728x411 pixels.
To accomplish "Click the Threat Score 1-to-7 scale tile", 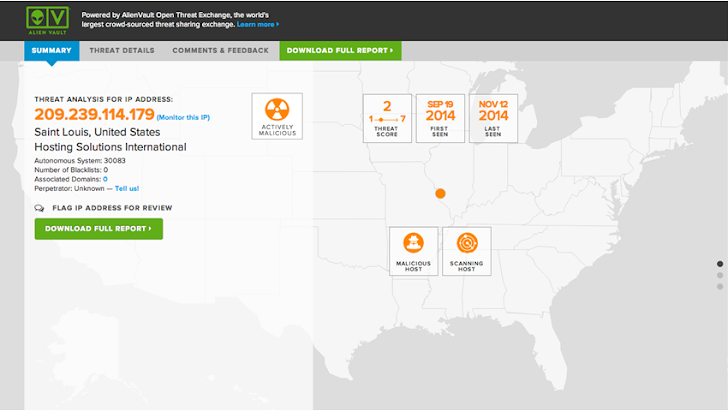I will [x=387, y=118].
